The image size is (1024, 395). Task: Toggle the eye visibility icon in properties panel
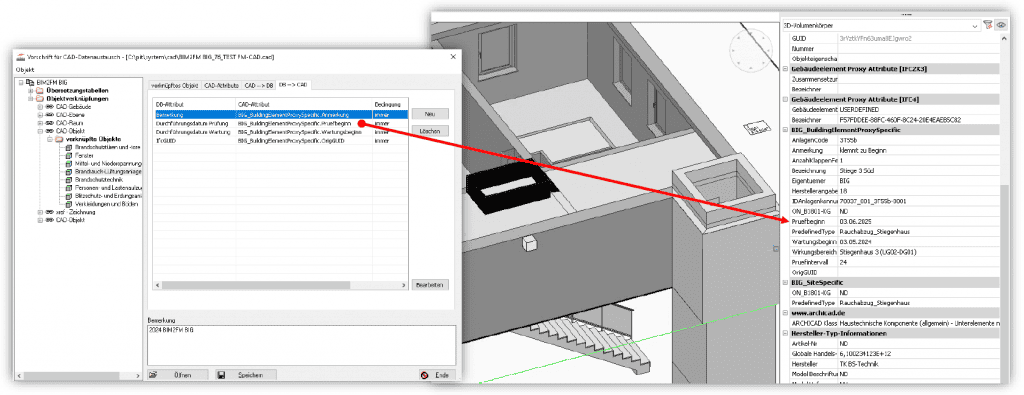(x=999, y=25)
